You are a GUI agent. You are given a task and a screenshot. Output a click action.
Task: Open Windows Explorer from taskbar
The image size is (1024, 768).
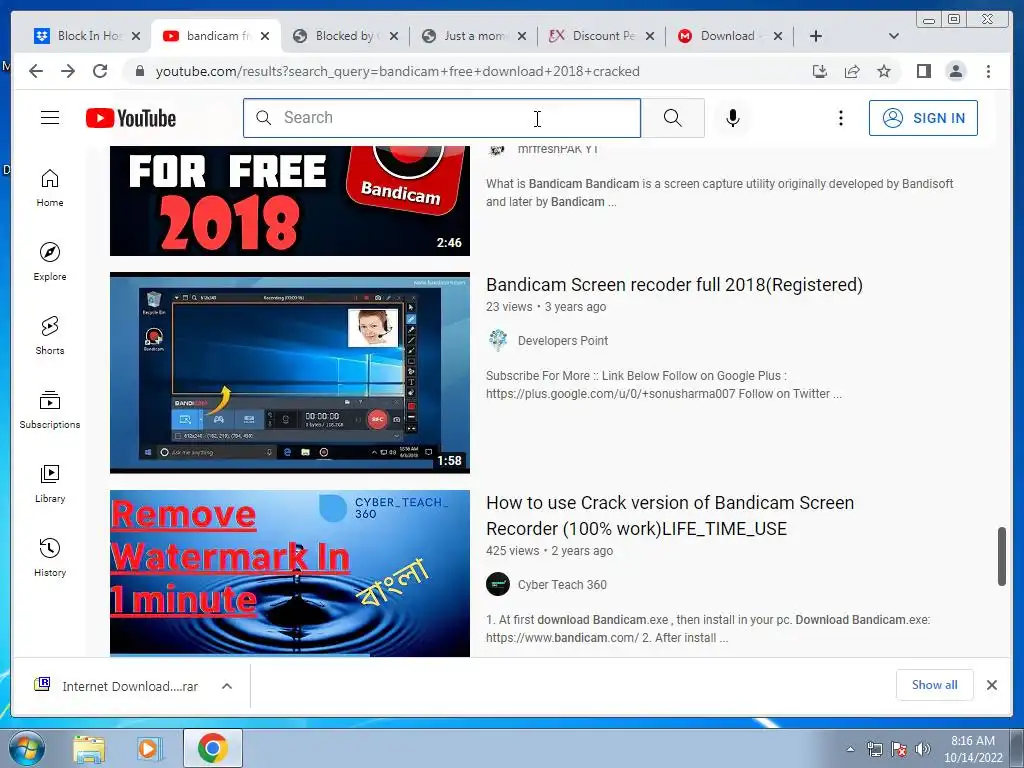[89, 749]
